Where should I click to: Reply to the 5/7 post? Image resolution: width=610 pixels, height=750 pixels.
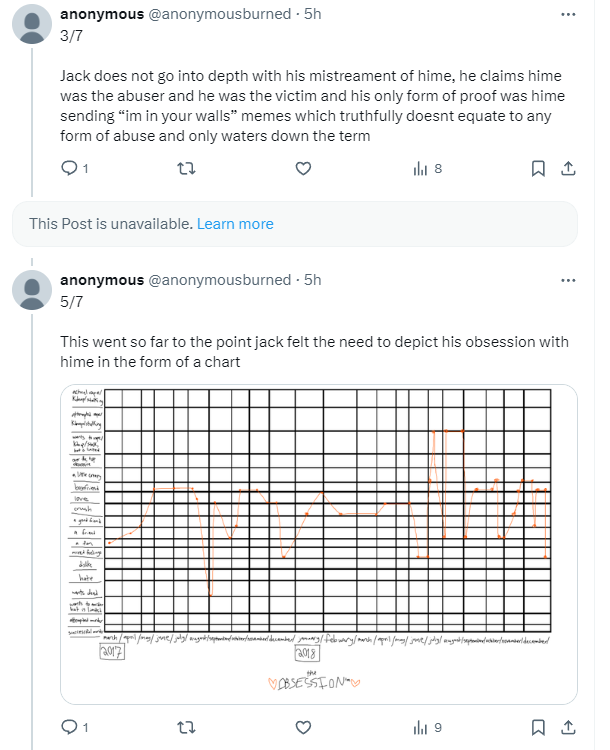click(x=70, y=727)
